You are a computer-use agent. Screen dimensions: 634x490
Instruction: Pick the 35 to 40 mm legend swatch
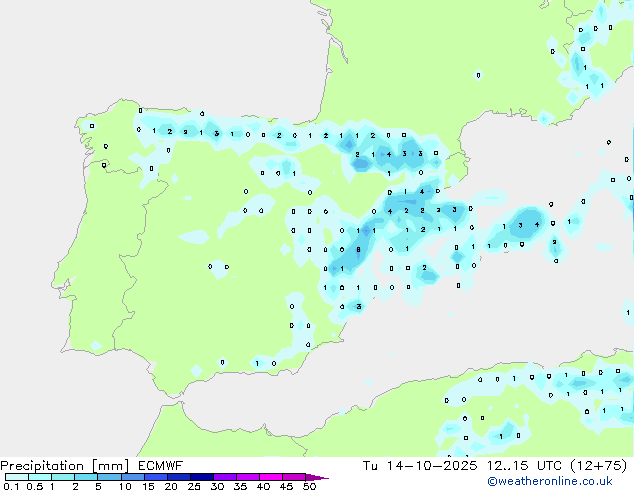tap(247, 477)
